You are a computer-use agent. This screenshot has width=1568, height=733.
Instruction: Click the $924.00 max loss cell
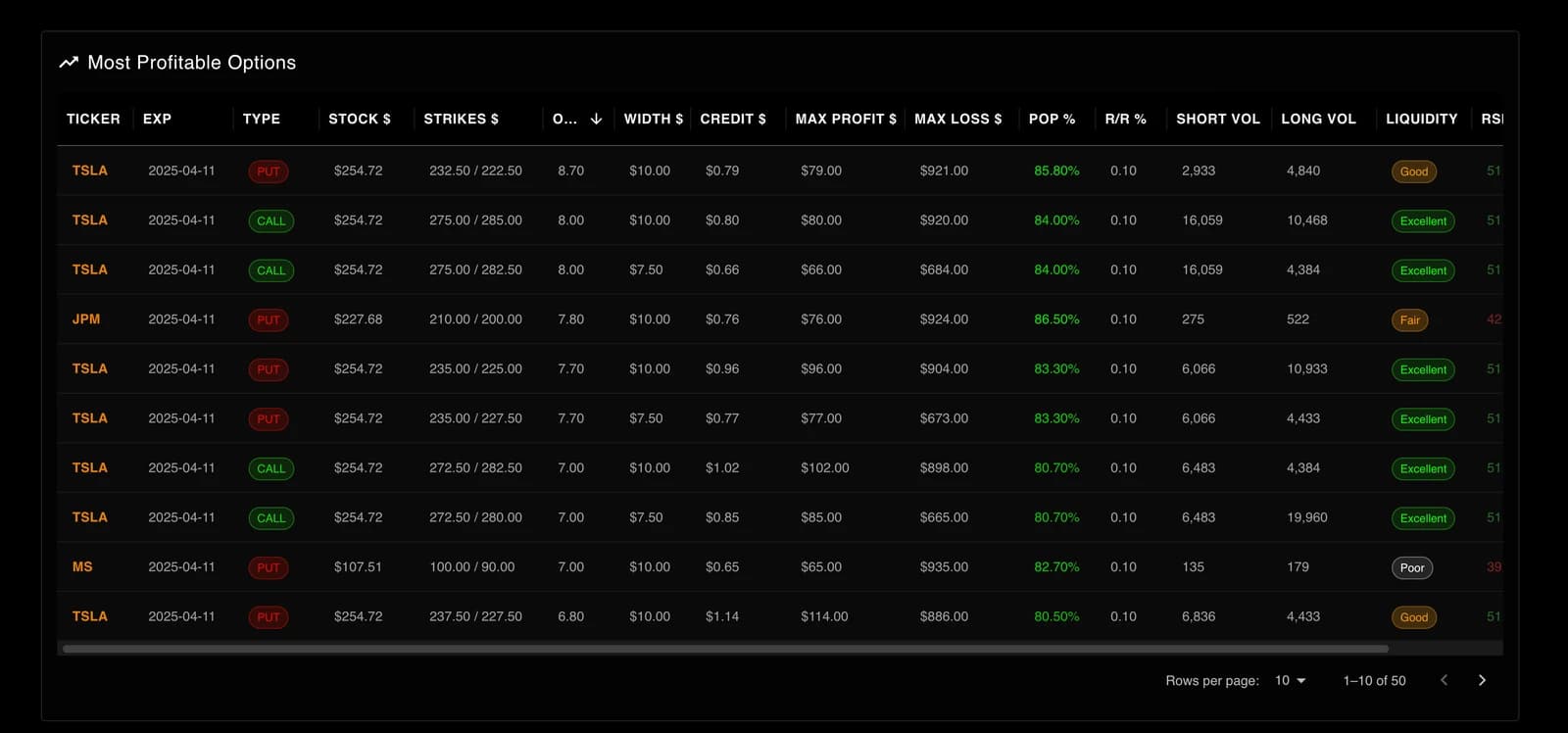[x=944, y=319]
